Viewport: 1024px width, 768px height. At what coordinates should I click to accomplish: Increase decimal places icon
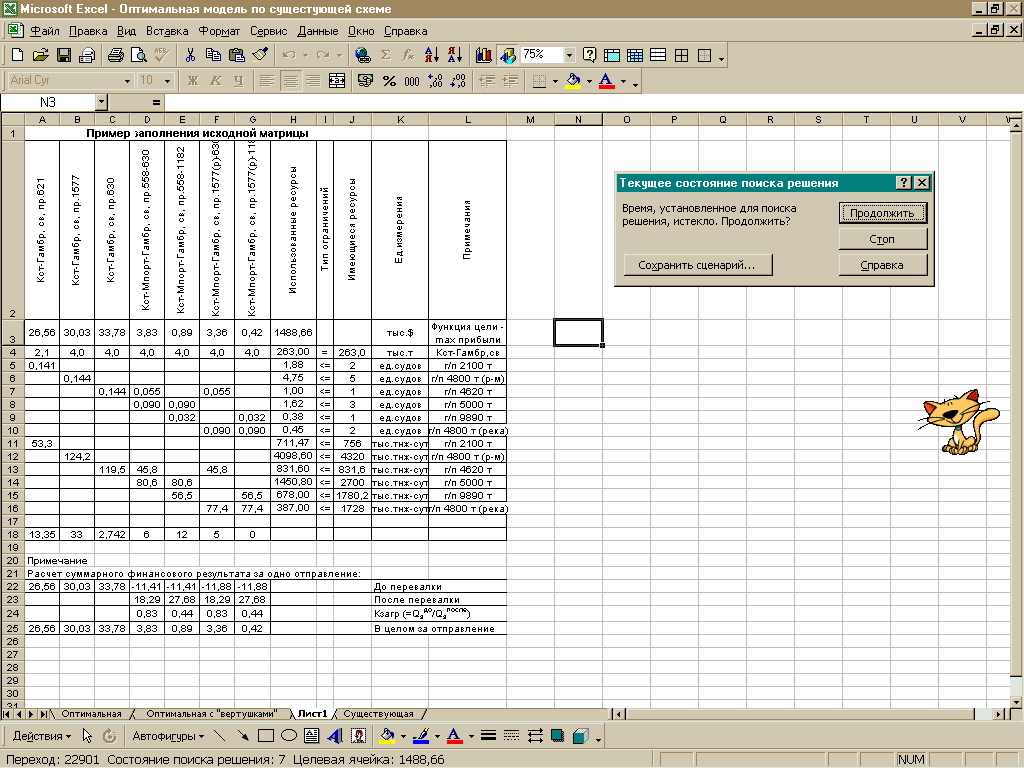[x=435, y=81]
